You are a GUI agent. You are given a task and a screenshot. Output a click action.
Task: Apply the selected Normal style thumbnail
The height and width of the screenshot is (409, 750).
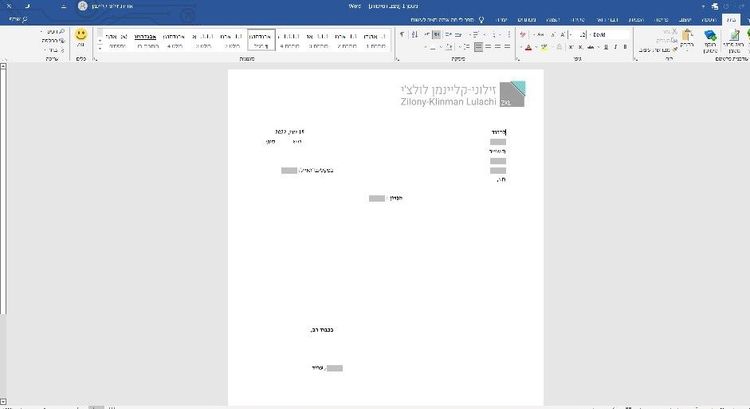261,40
